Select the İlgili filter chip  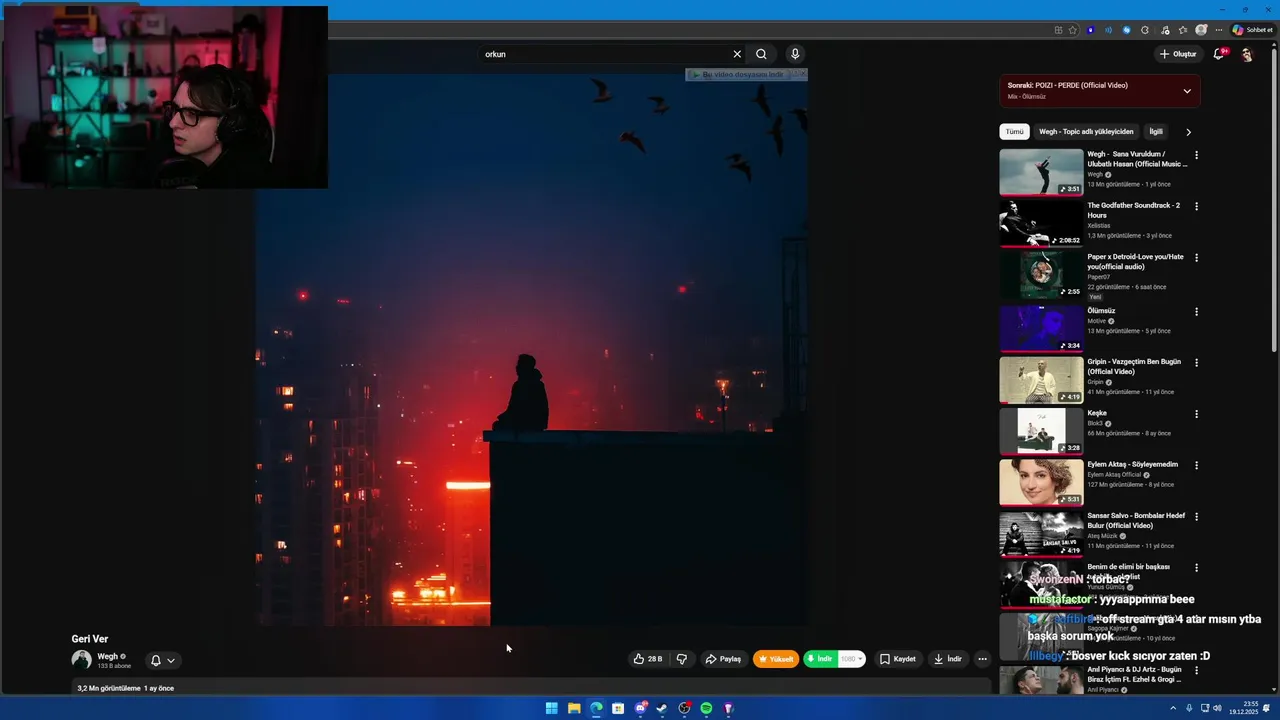[x=1156, y=132]
